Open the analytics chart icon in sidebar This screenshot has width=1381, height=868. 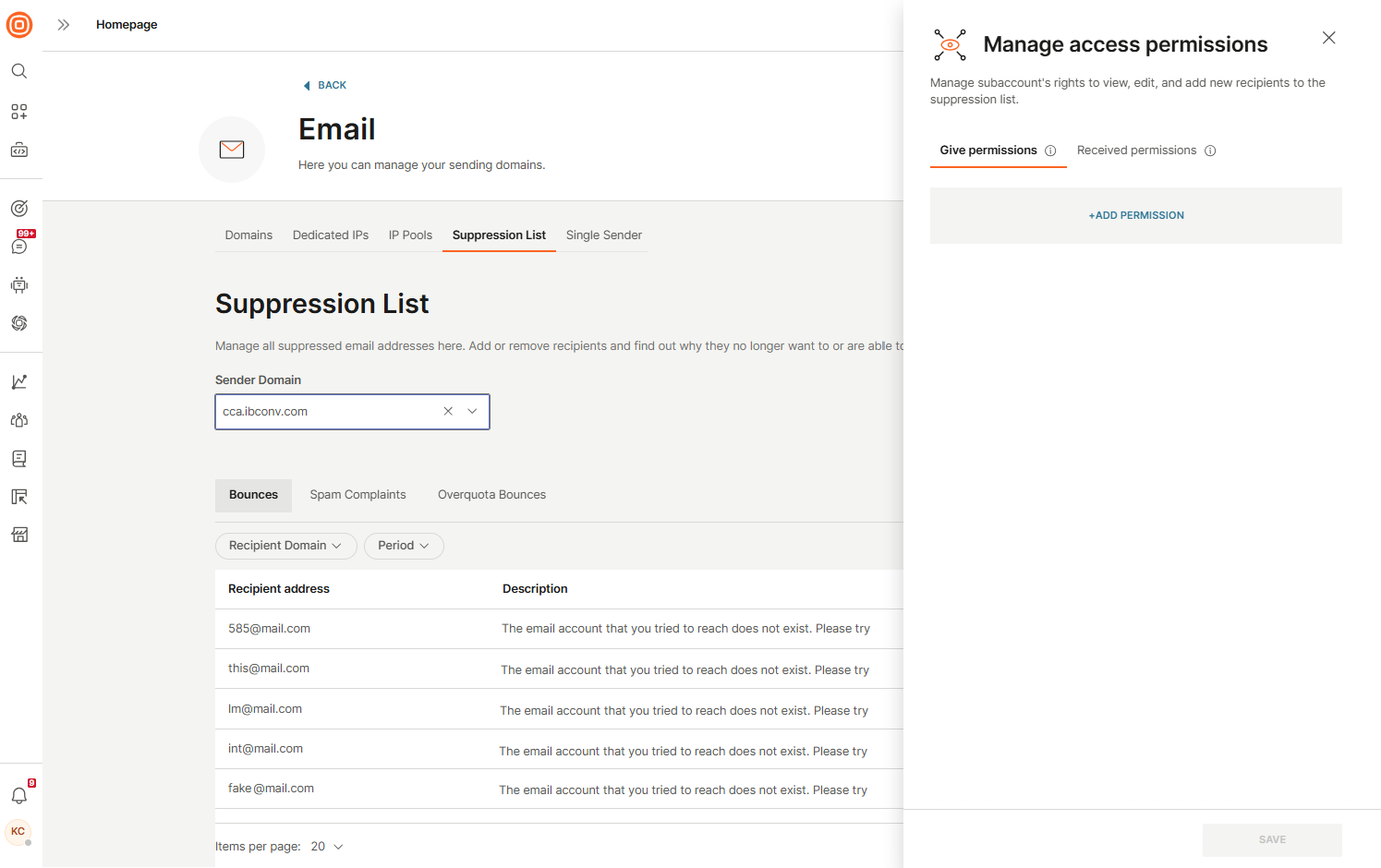tap(18, 380)
